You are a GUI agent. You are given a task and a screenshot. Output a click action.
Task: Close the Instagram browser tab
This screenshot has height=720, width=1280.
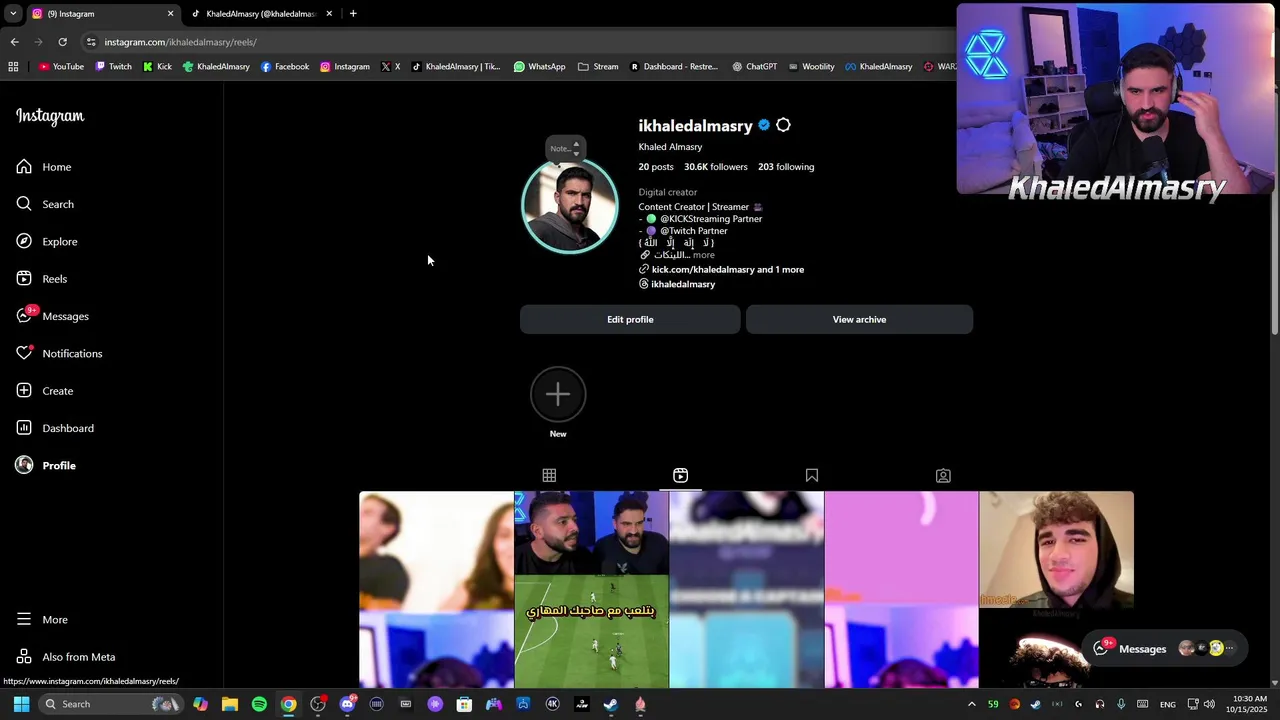pyautogui.click(x=170, y=14)
